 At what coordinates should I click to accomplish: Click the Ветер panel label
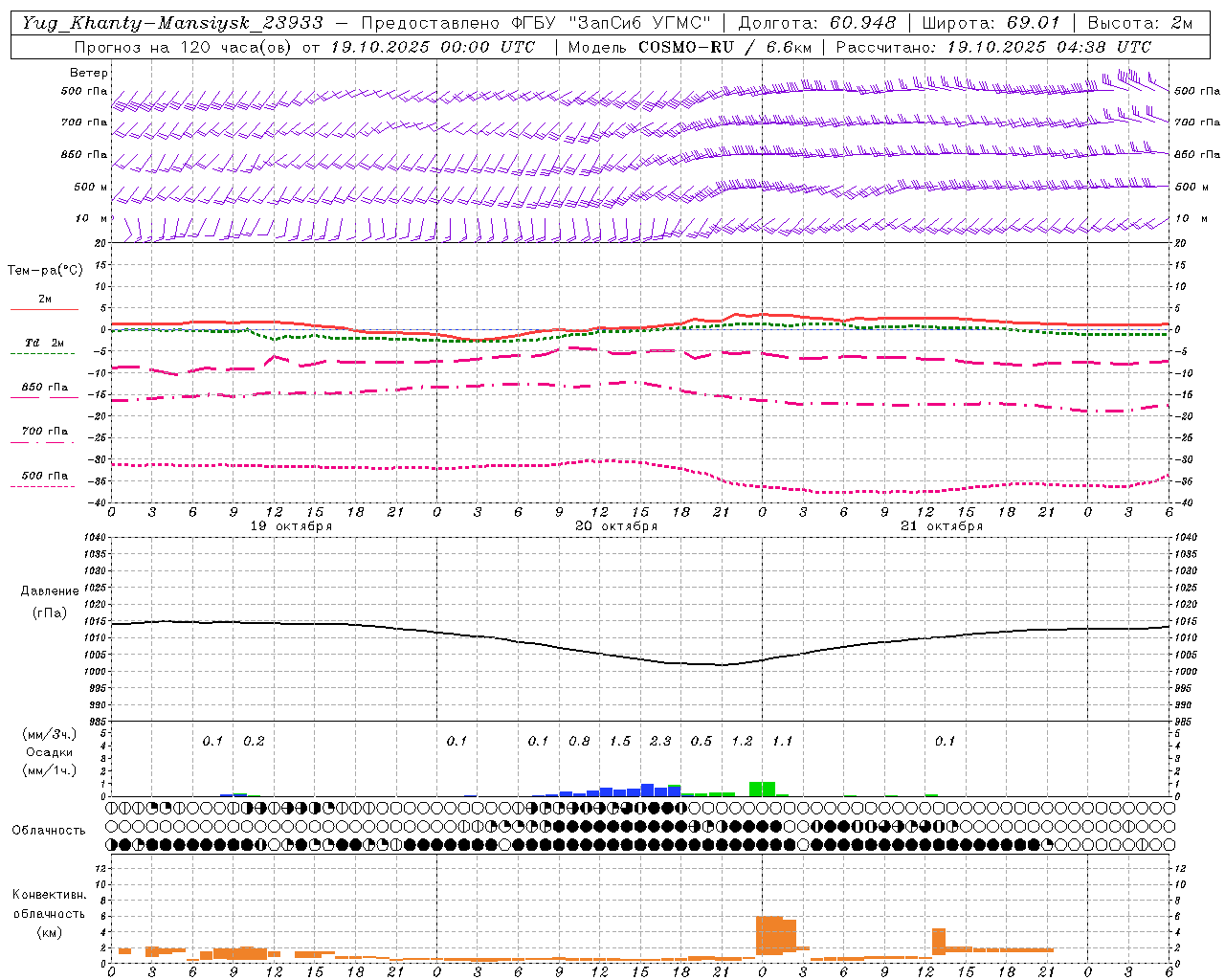coord(89,73)
